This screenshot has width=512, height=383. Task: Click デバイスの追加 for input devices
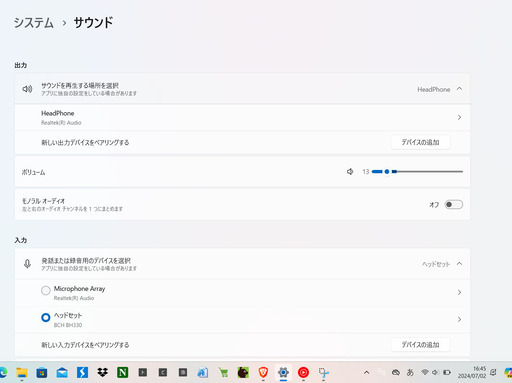[420, 345]
